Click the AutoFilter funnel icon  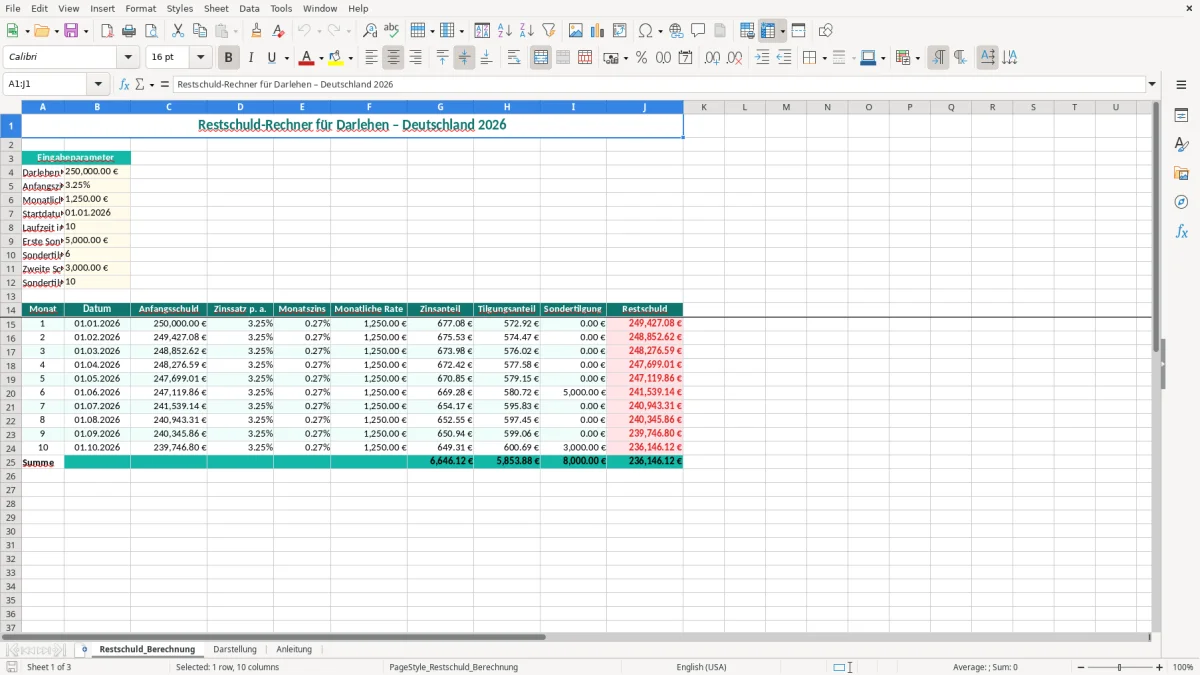click(x=549, y=31)
